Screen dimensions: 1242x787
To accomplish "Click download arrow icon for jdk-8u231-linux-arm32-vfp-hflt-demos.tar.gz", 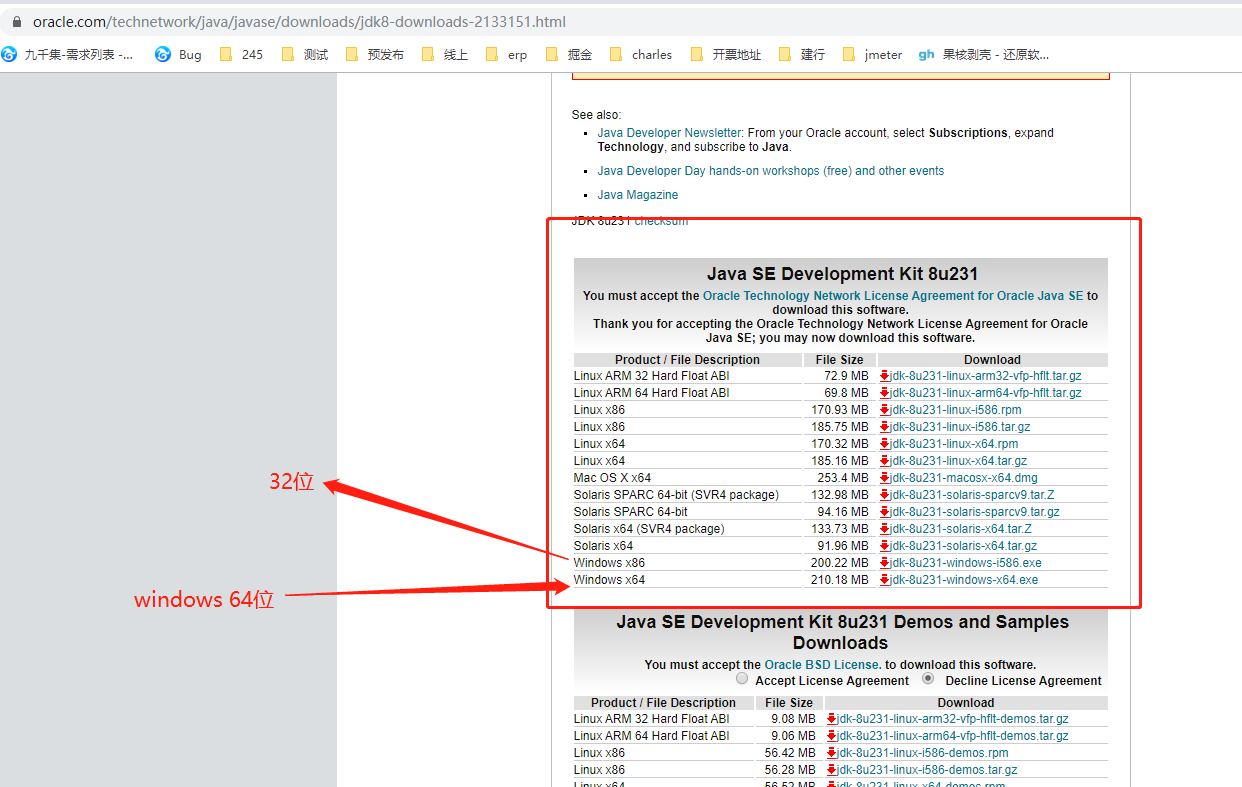I will [832, 719].
